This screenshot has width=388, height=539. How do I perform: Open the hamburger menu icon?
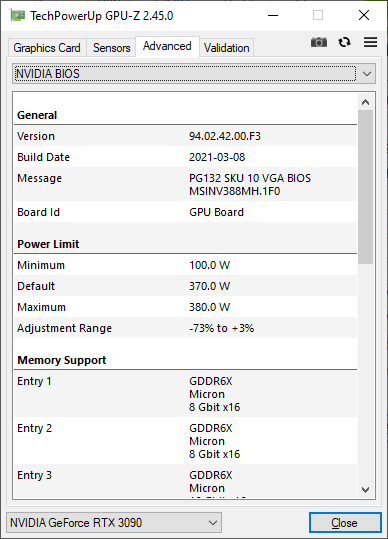[370, 42]
